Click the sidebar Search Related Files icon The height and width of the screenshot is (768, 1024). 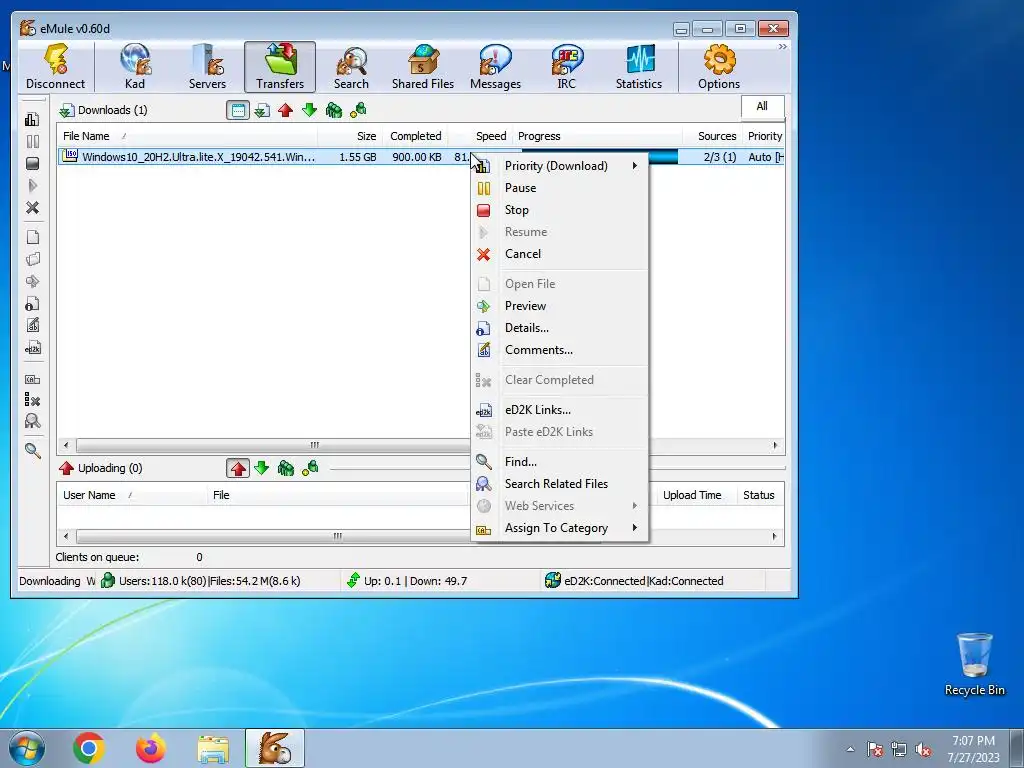point(32,421)
